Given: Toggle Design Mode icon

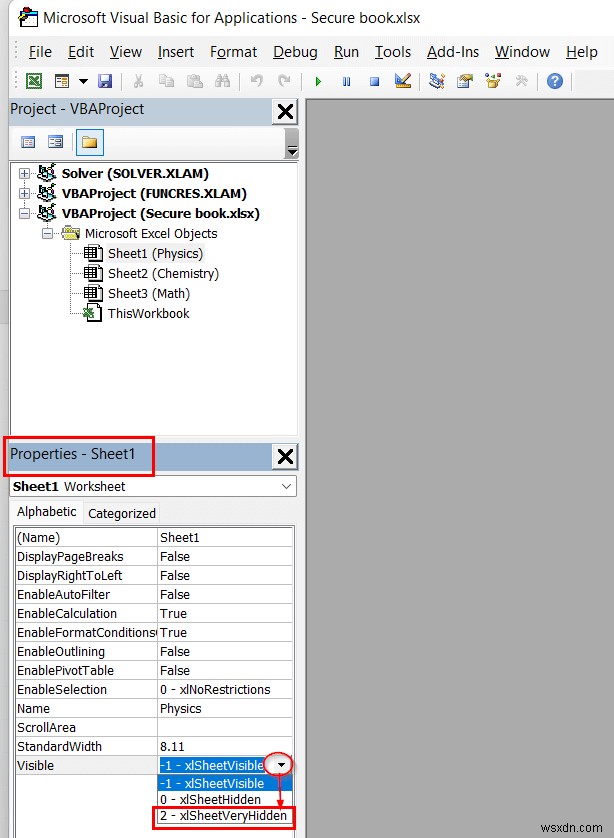Looking at the screenshot, I should pos(402,81).
